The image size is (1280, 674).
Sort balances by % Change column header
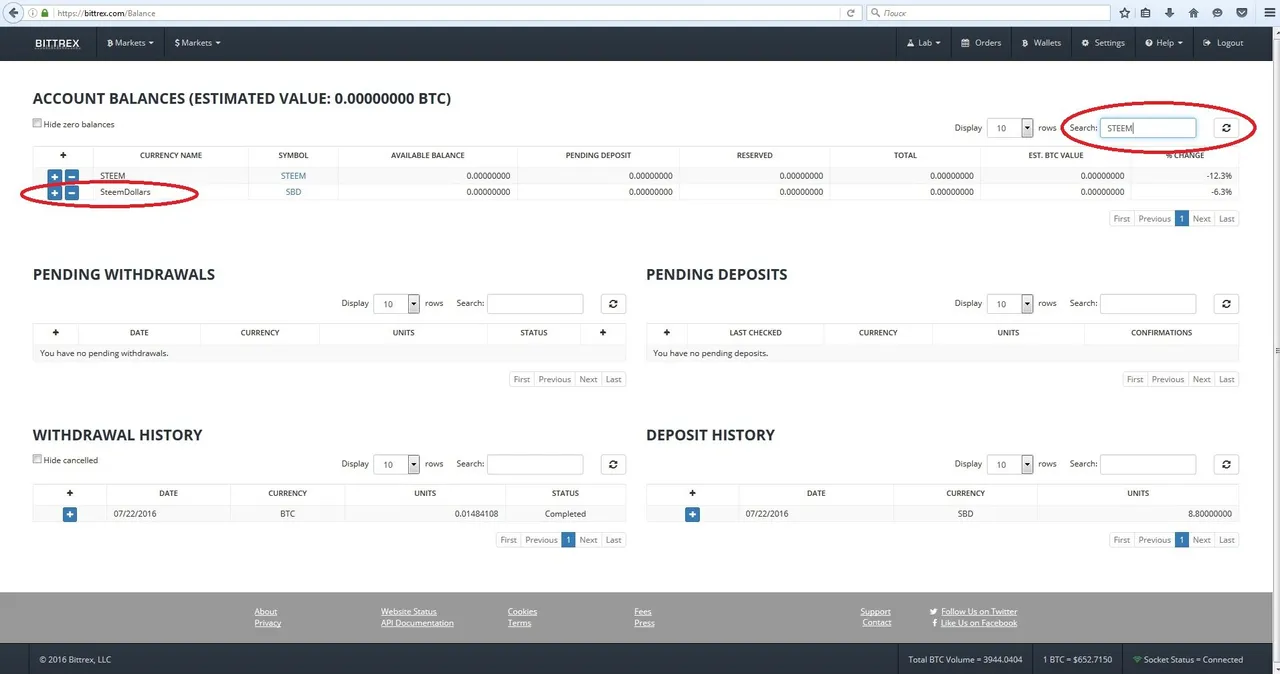[x=1184, y=156]
